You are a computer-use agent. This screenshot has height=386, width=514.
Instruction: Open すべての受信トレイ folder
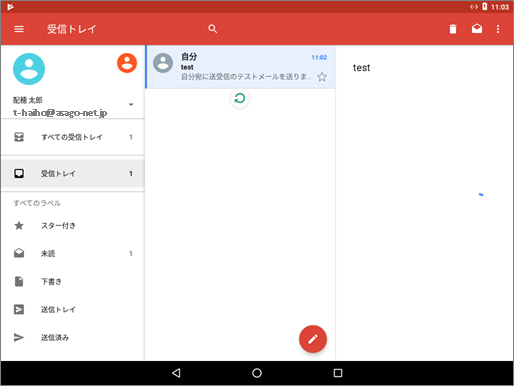coord(73,137)
